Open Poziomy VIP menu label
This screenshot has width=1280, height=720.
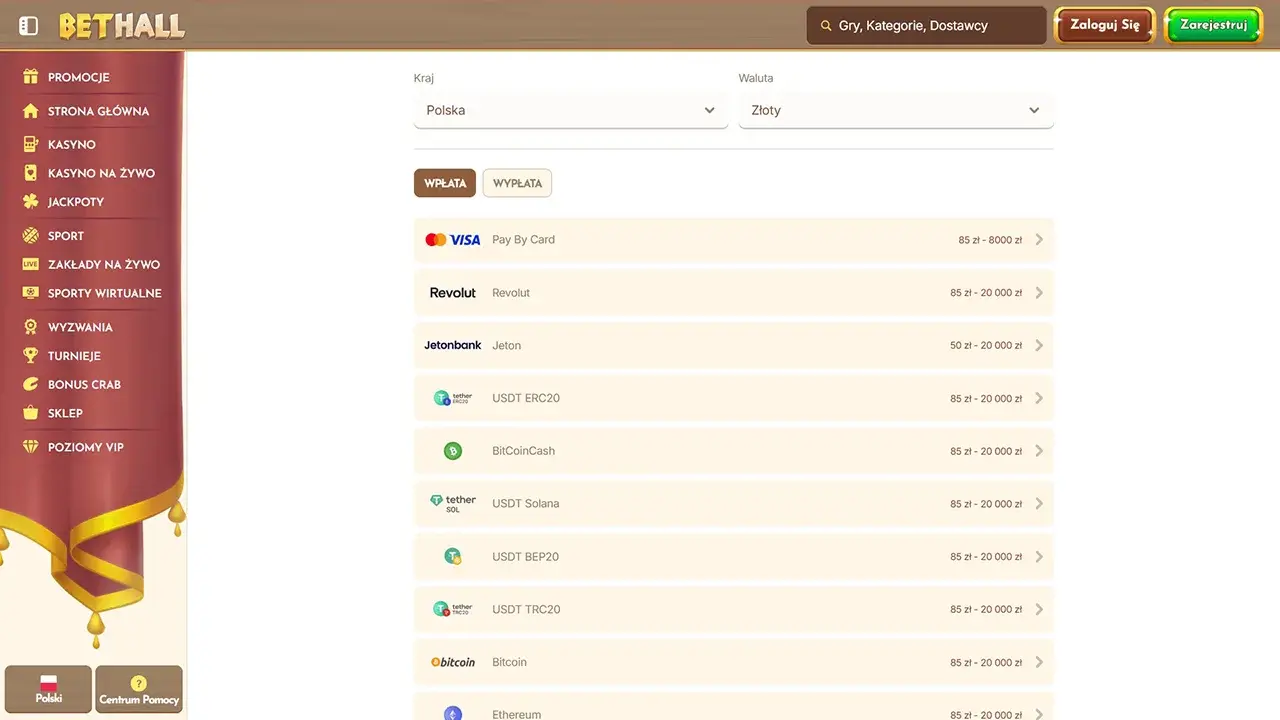click(x=86, y=447)
